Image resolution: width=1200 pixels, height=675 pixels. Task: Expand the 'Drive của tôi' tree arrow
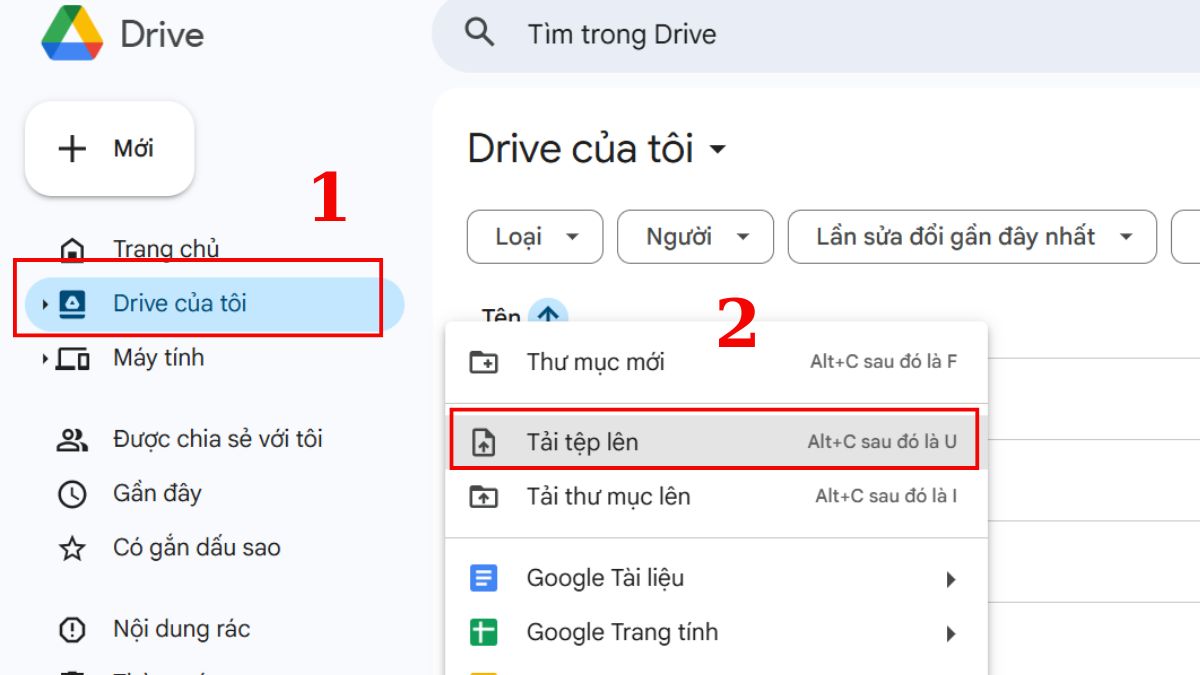click(45, 304)
